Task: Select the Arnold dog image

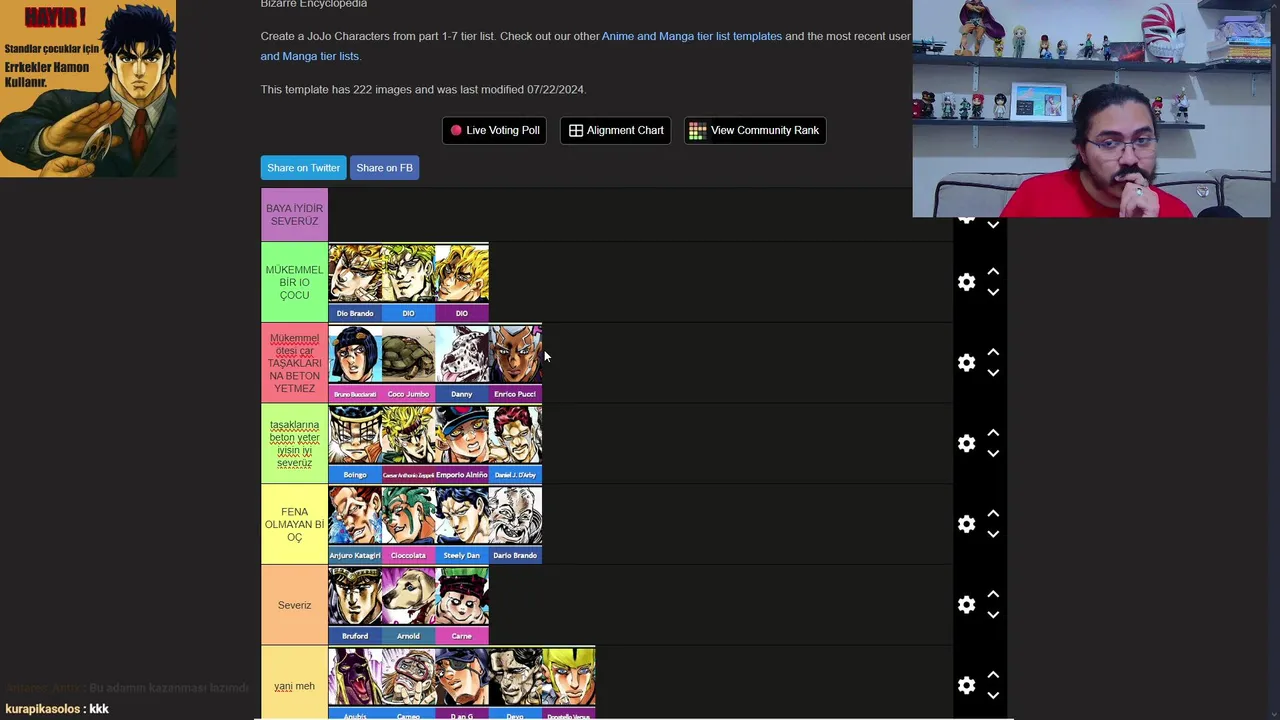Action: point(408,605)
